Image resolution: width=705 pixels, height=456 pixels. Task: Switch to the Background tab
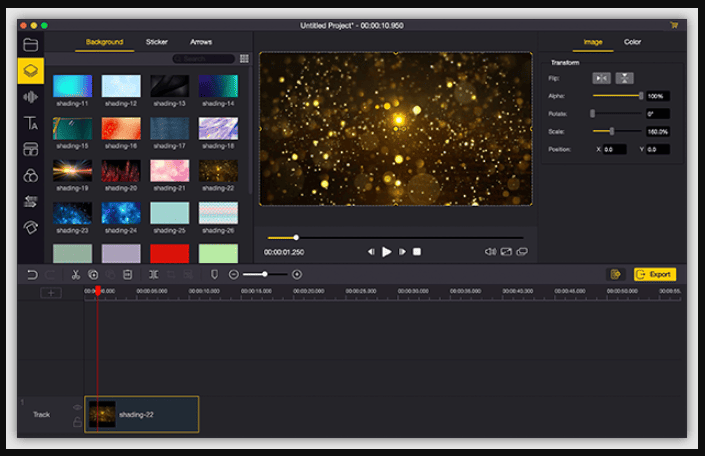click(104, 42)
